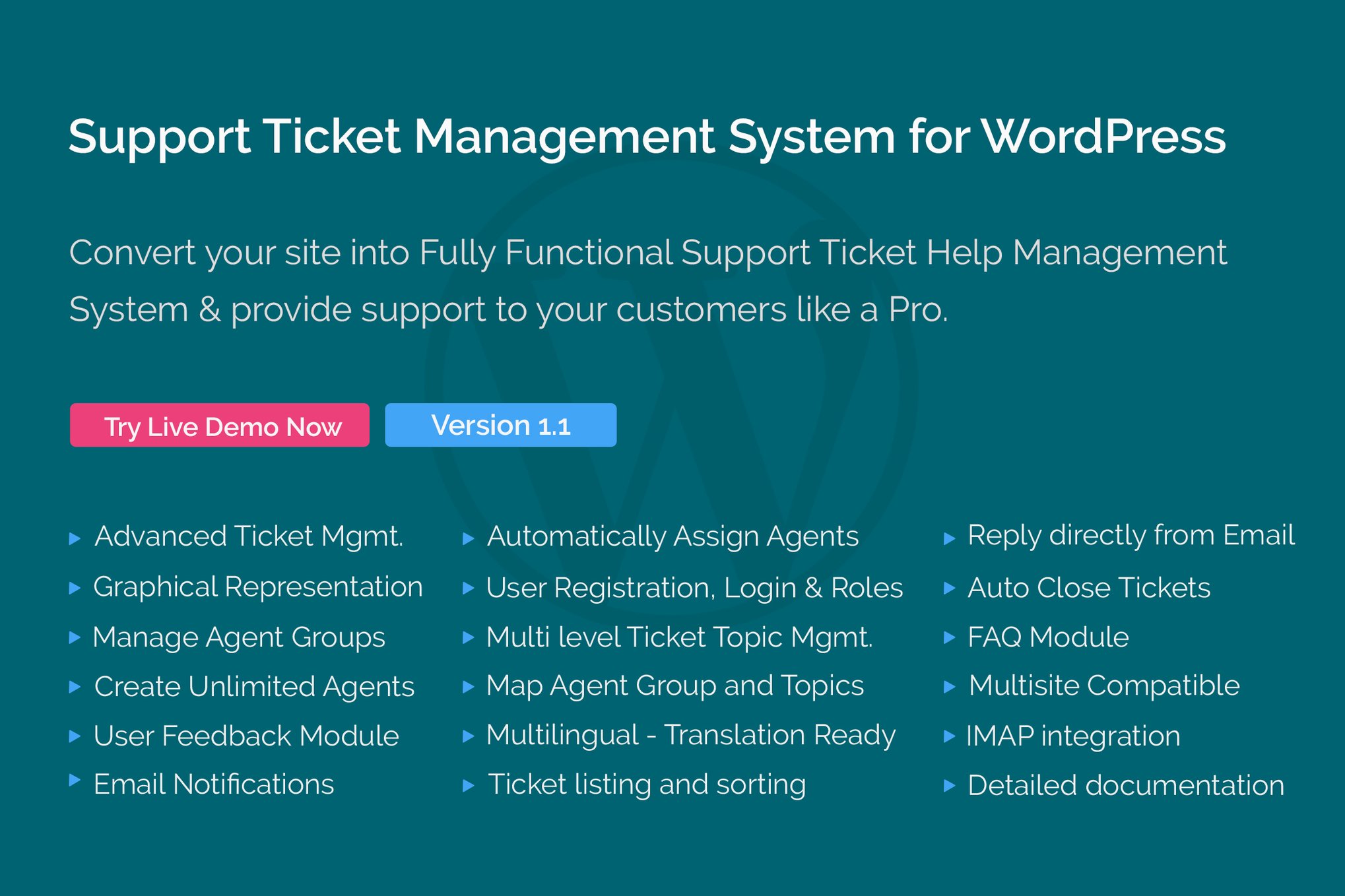
Task: Click the Create Unlimited Agents feature text
Action: point(254,687)
